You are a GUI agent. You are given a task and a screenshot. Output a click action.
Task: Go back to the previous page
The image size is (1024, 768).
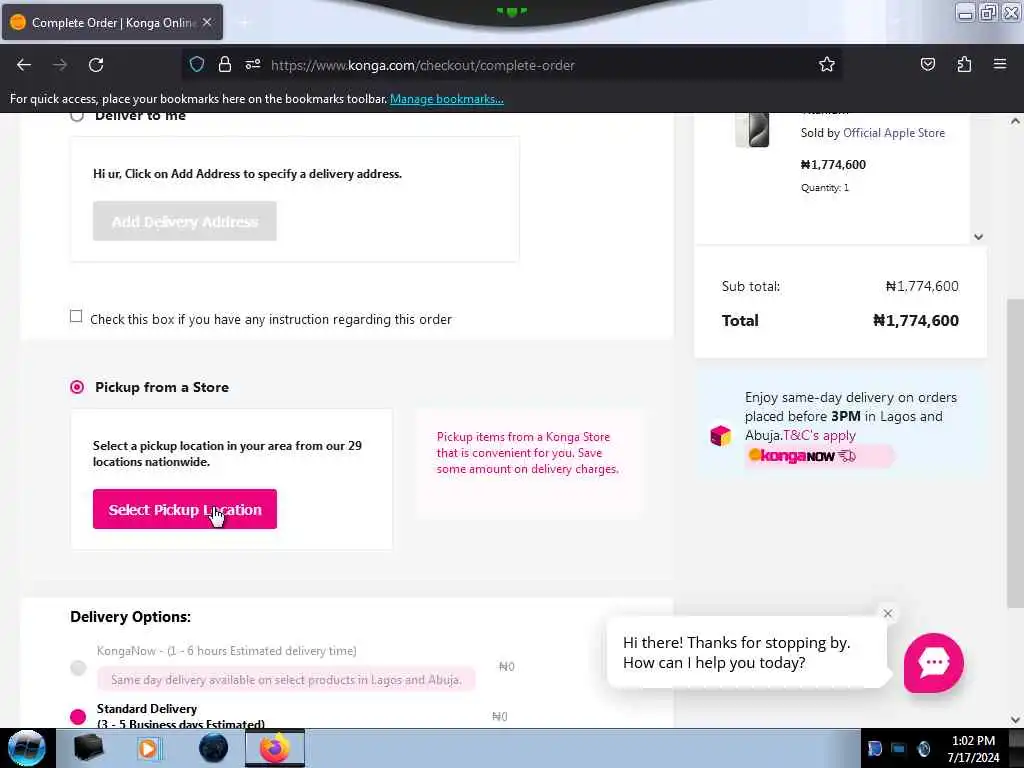click(24, 65)
